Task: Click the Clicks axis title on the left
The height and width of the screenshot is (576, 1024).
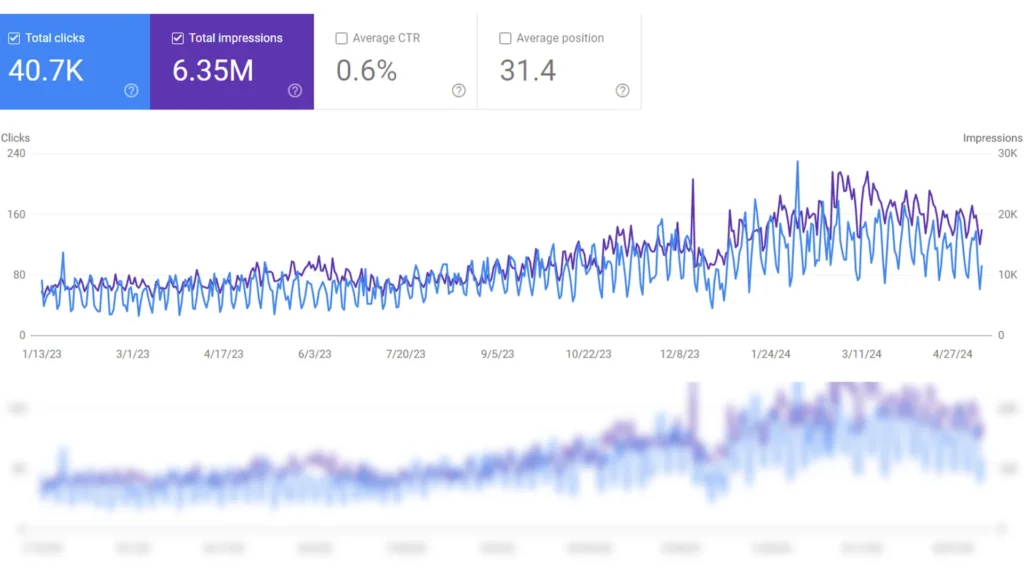Action: pos(15,138)
